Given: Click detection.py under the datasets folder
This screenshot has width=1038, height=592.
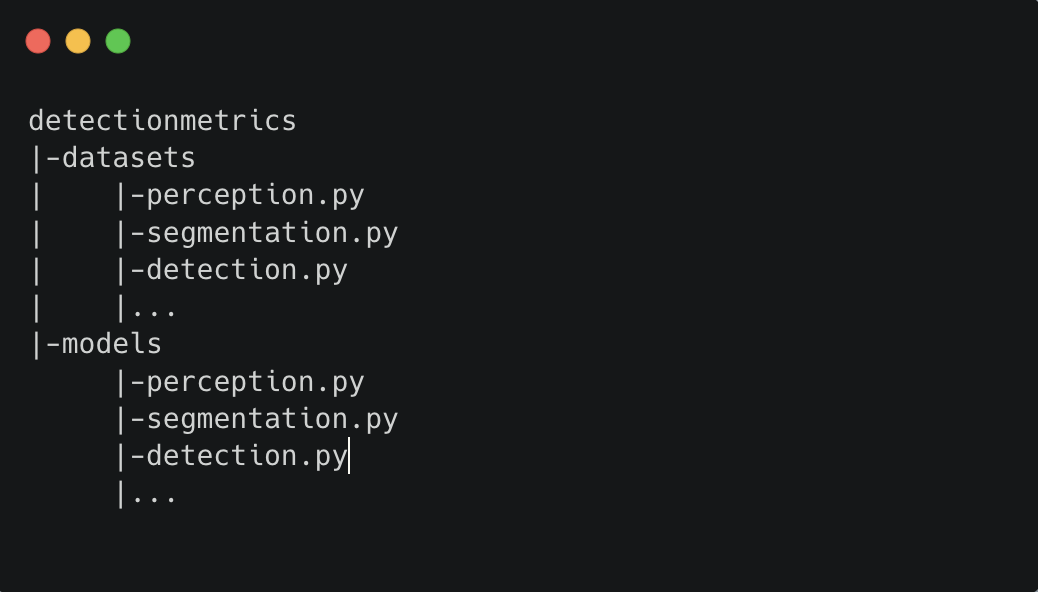Looking at the screenshot, I should pos(247,271).
